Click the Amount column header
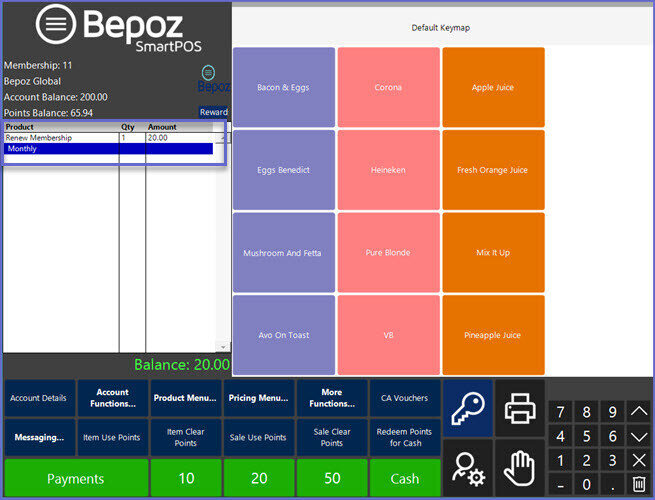Screen dimensions: 655x500 pyautogui.click(x=180, y=127)
